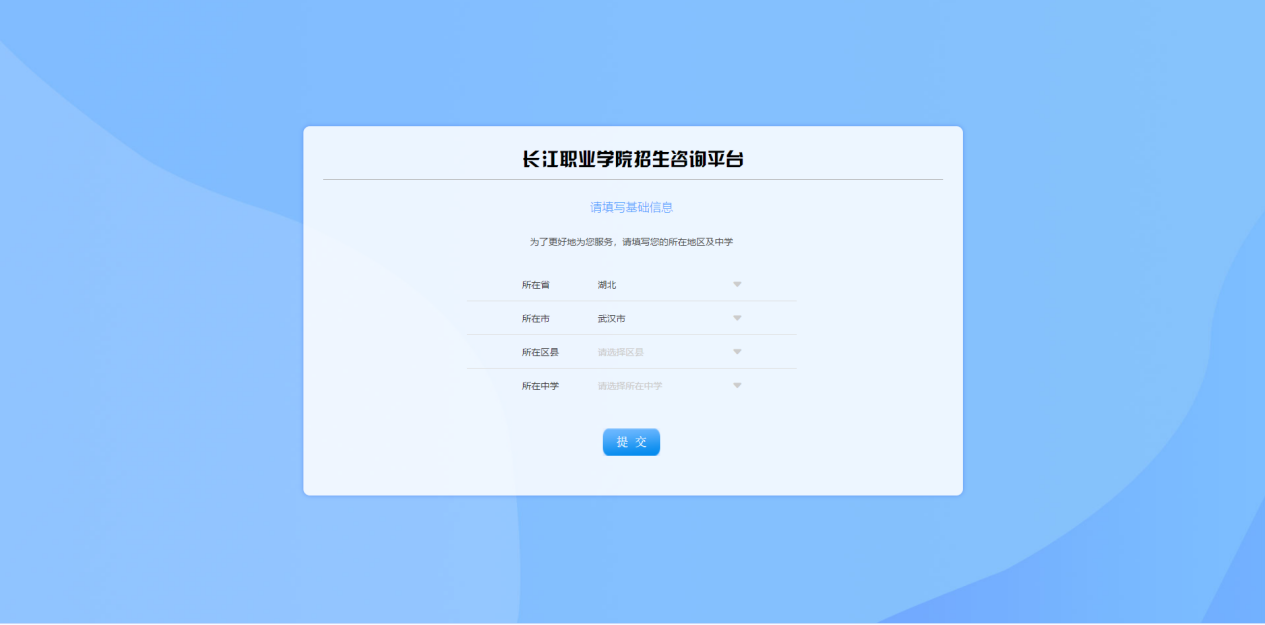Expand the 请选择所在中学 school selector
This screenshot has height=625, width=1265.
[x=630, y=386]
